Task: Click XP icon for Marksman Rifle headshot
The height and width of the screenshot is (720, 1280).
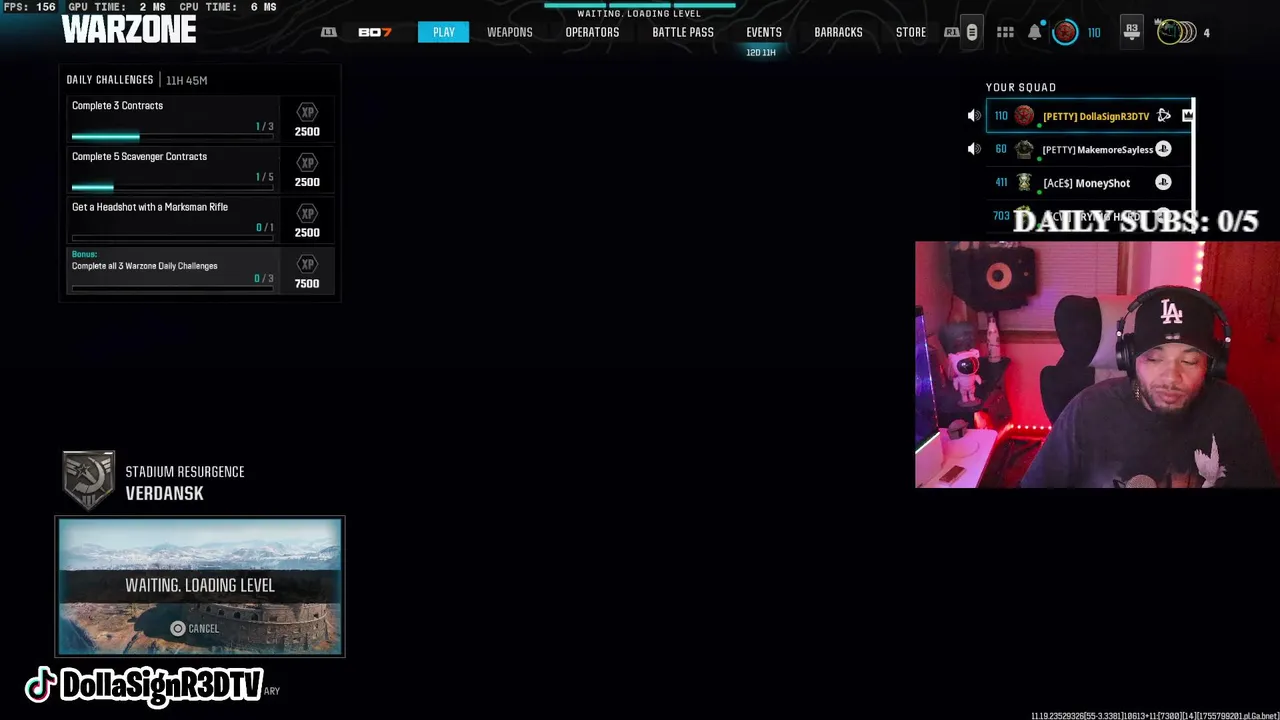Action: pos(307,214)
